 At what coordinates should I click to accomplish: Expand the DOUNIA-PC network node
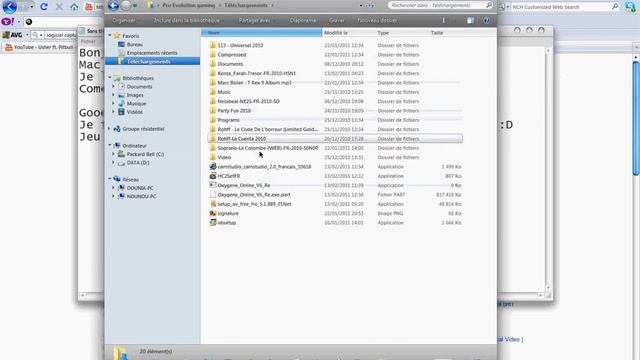point(113,188)
